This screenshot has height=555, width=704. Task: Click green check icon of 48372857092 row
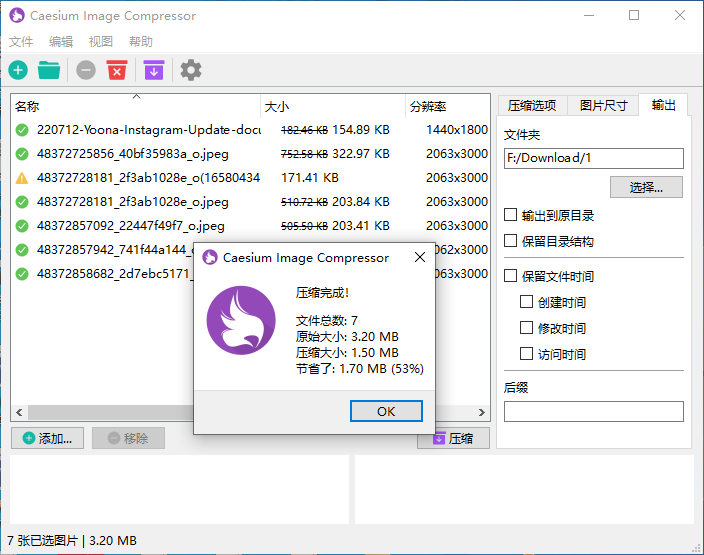[22, 226]
